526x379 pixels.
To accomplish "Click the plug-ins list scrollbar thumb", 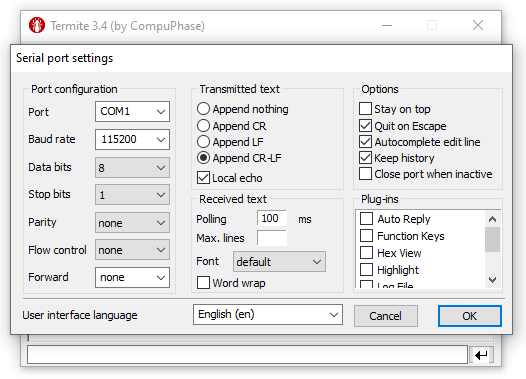I will click(x=492, y=239).
